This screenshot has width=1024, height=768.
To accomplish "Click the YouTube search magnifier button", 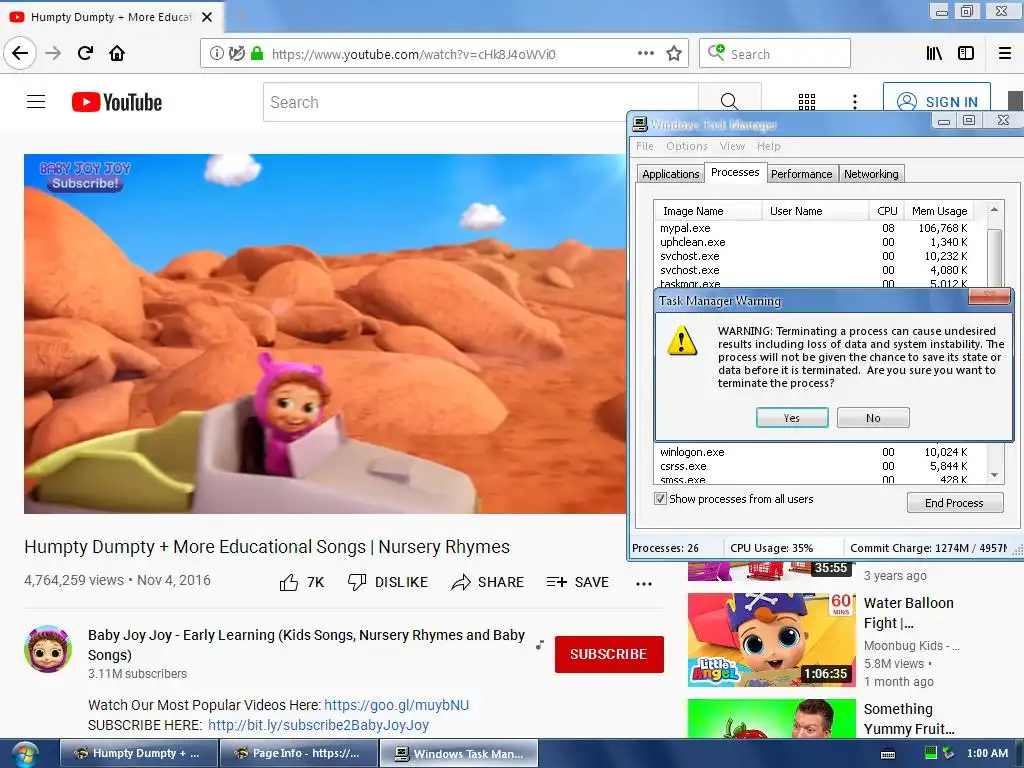I will point(729,102).
